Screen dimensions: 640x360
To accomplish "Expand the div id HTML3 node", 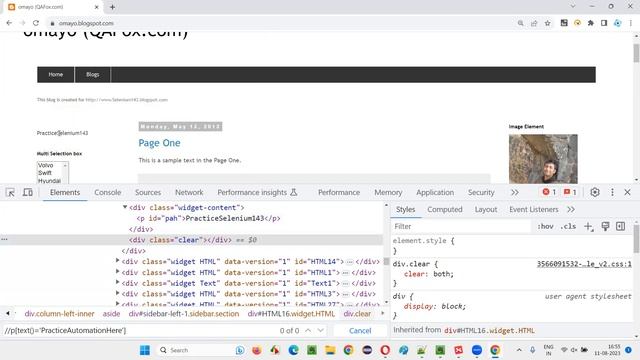I will point(118,293).
